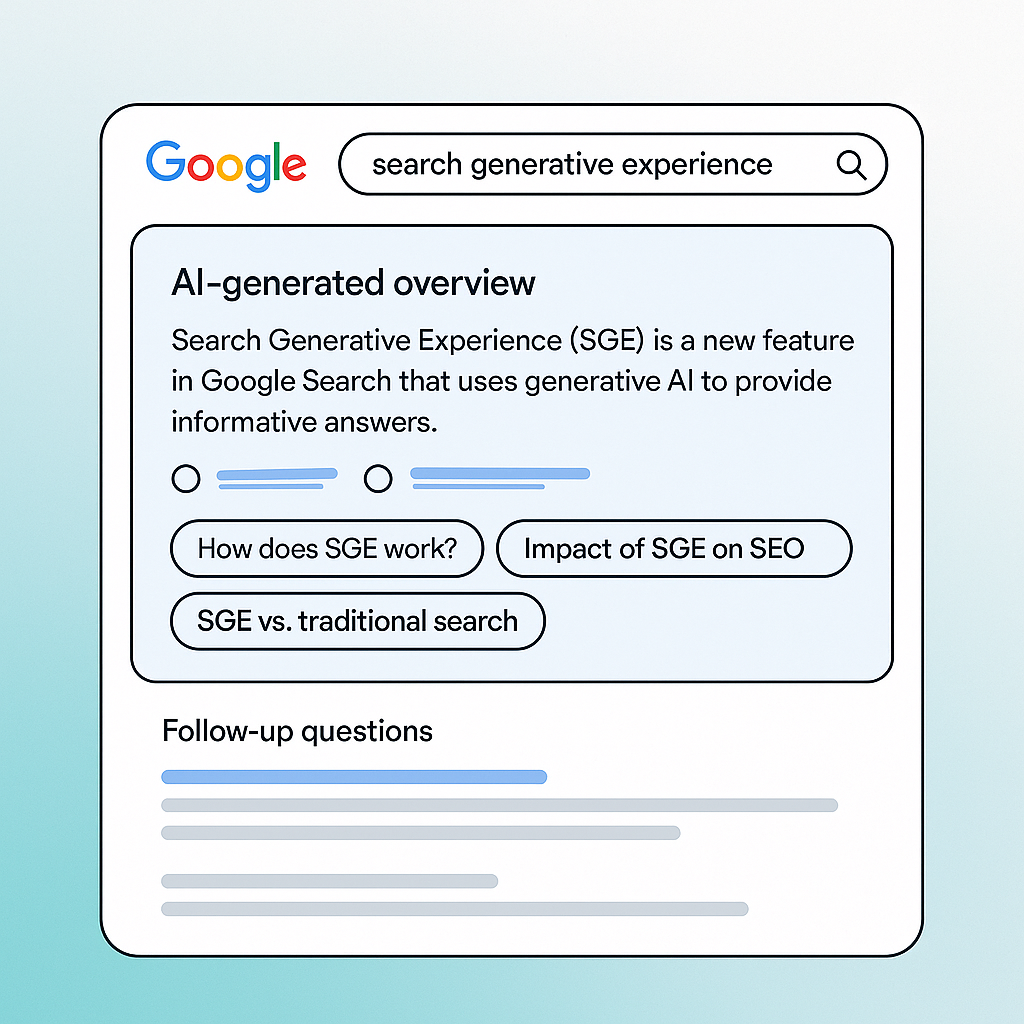Click the second gray placeholder line under follow-up
The width and height of the screenshot is (1024, 1024).
(x=421, y=833)
